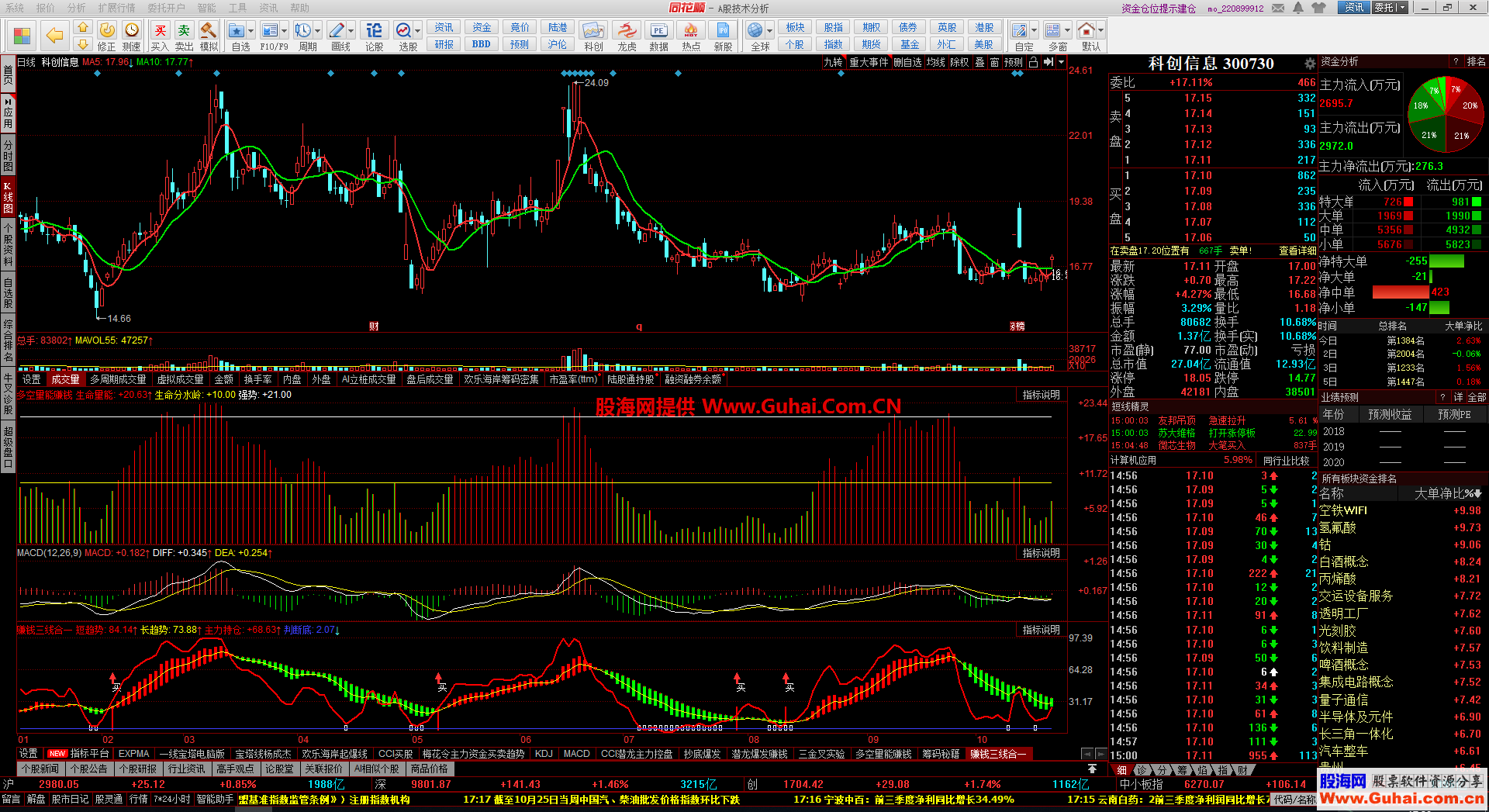Toggle 除权 adjustment on the chart
Image resolution: width=1489 pixels, height=812 pixels.
(x=959, y=62)
